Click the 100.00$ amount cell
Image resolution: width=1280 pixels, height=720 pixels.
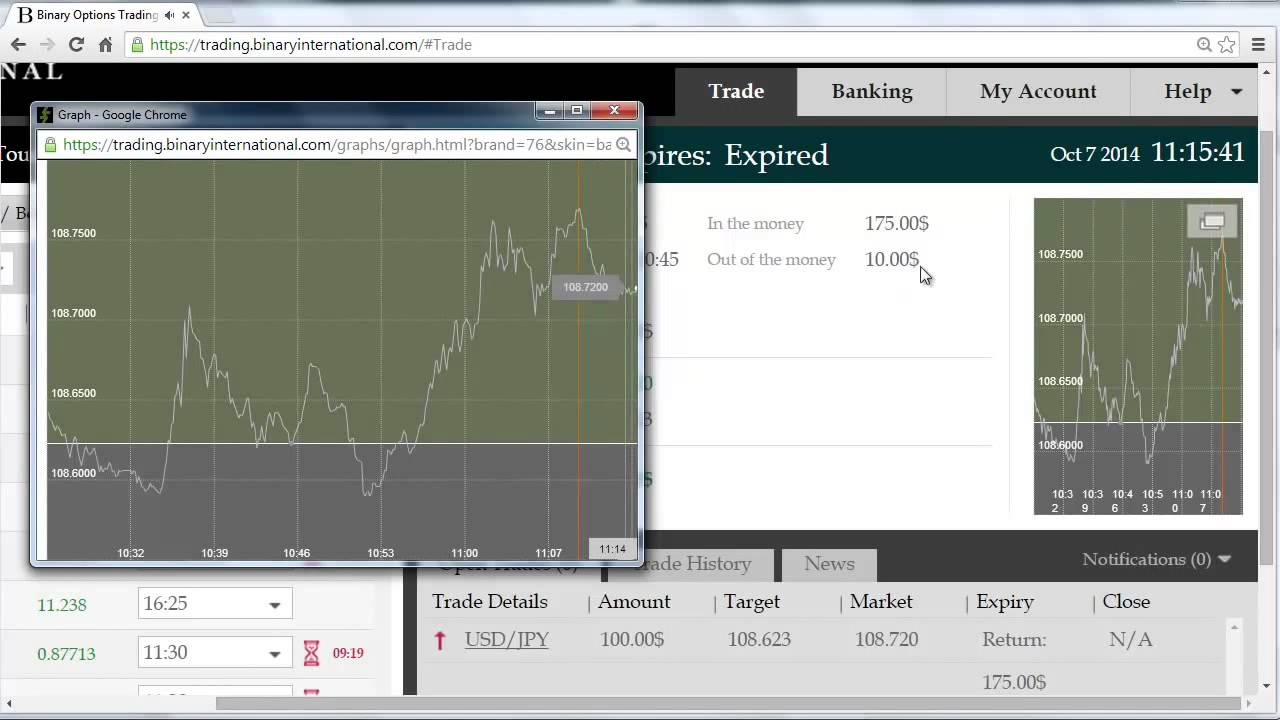pos(632,640)
